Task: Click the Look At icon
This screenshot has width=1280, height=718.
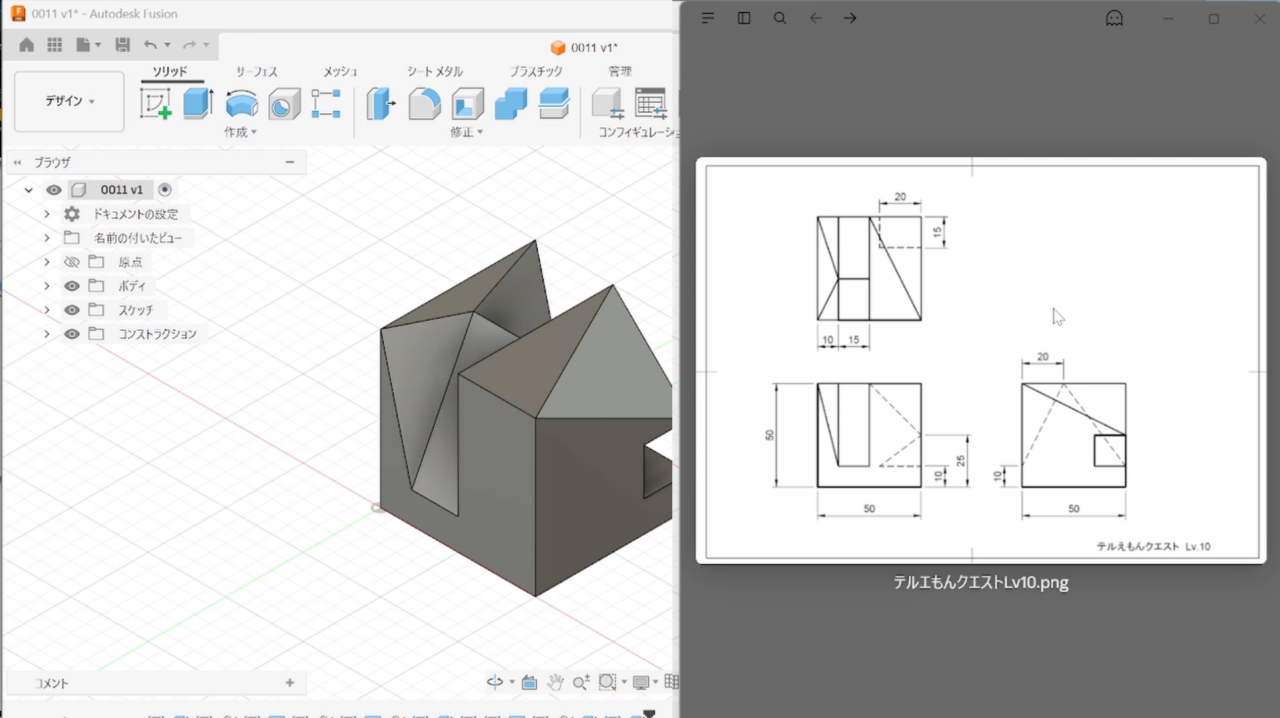Action: click(529, 682)
